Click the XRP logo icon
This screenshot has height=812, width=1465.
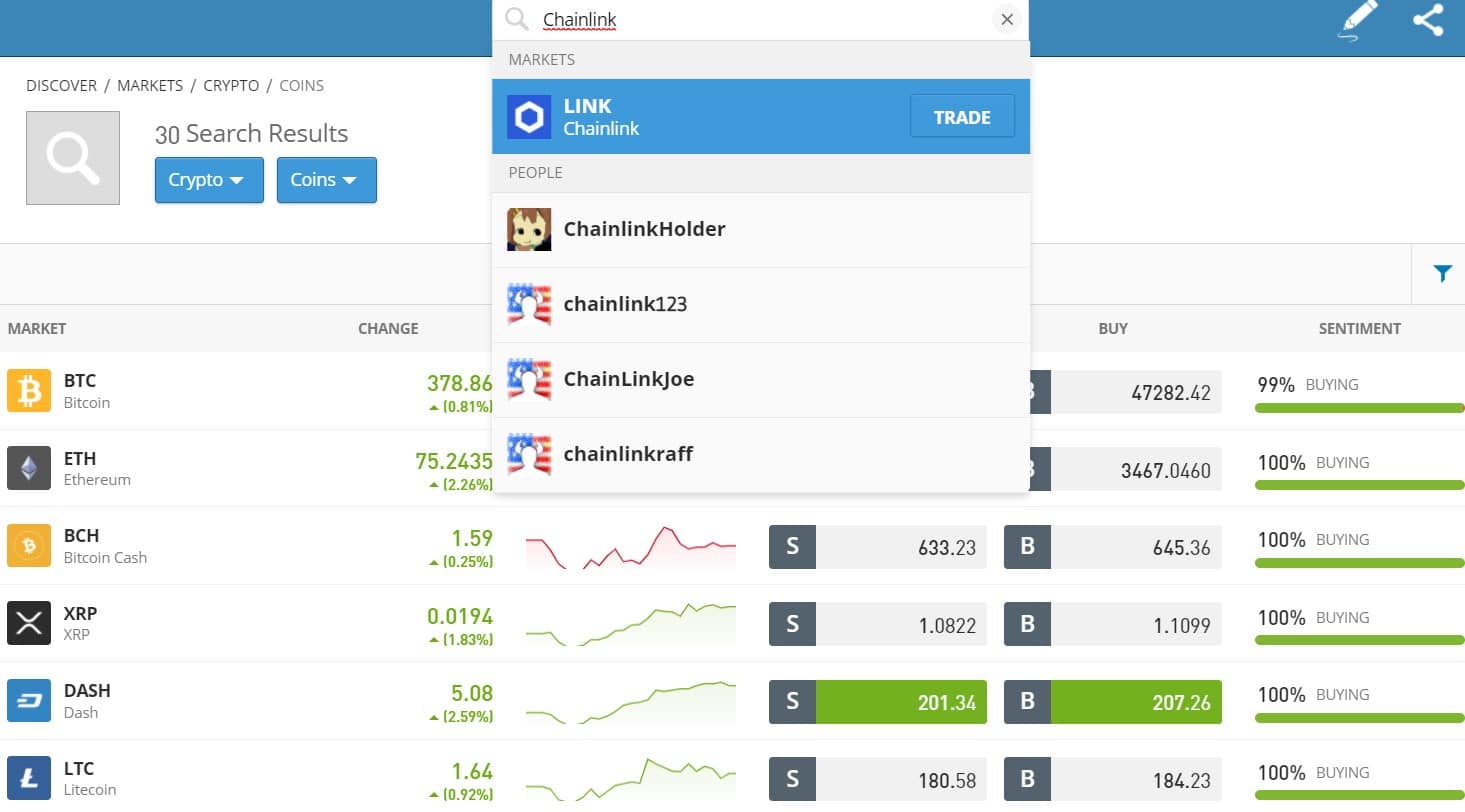29,623
